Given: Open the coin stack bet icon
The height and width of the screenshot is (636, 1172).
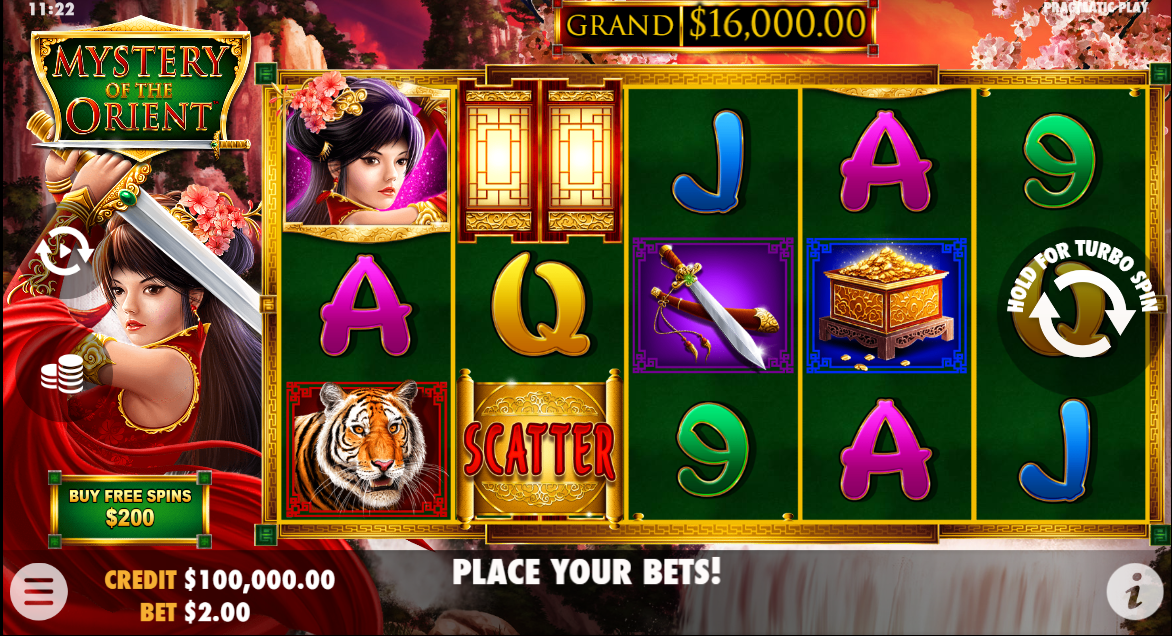Looking at the screenshot, I should pos(62,374).
